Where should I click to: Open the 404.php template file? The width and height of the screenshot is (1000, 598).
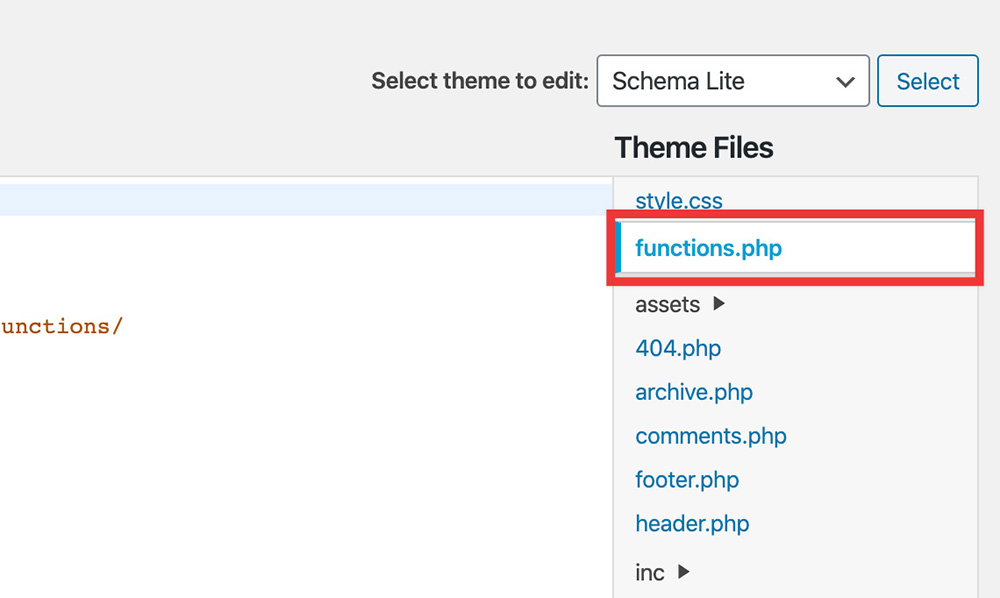pos(678,348)
